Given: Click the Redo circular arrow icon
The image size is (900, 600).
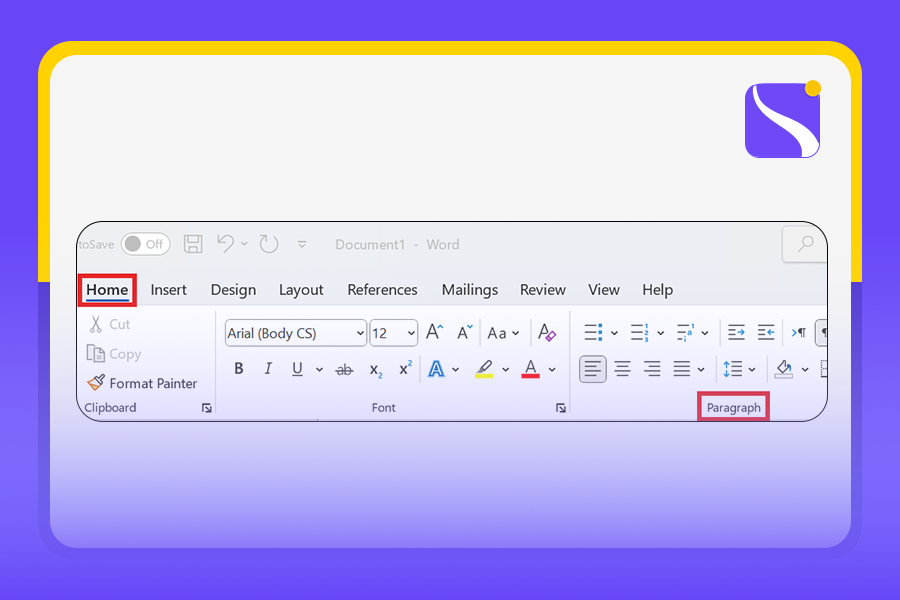Looking at the screenshot, I should coord(269,244).
